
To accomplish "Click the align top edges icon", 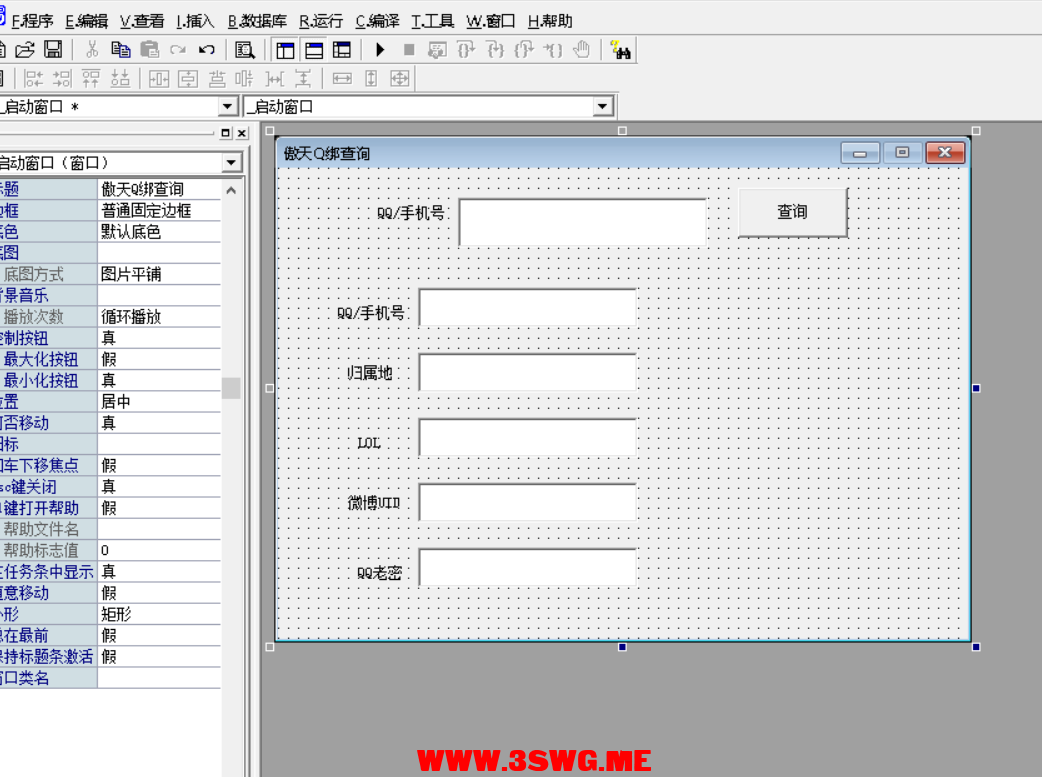I will [x=91, y=78].
